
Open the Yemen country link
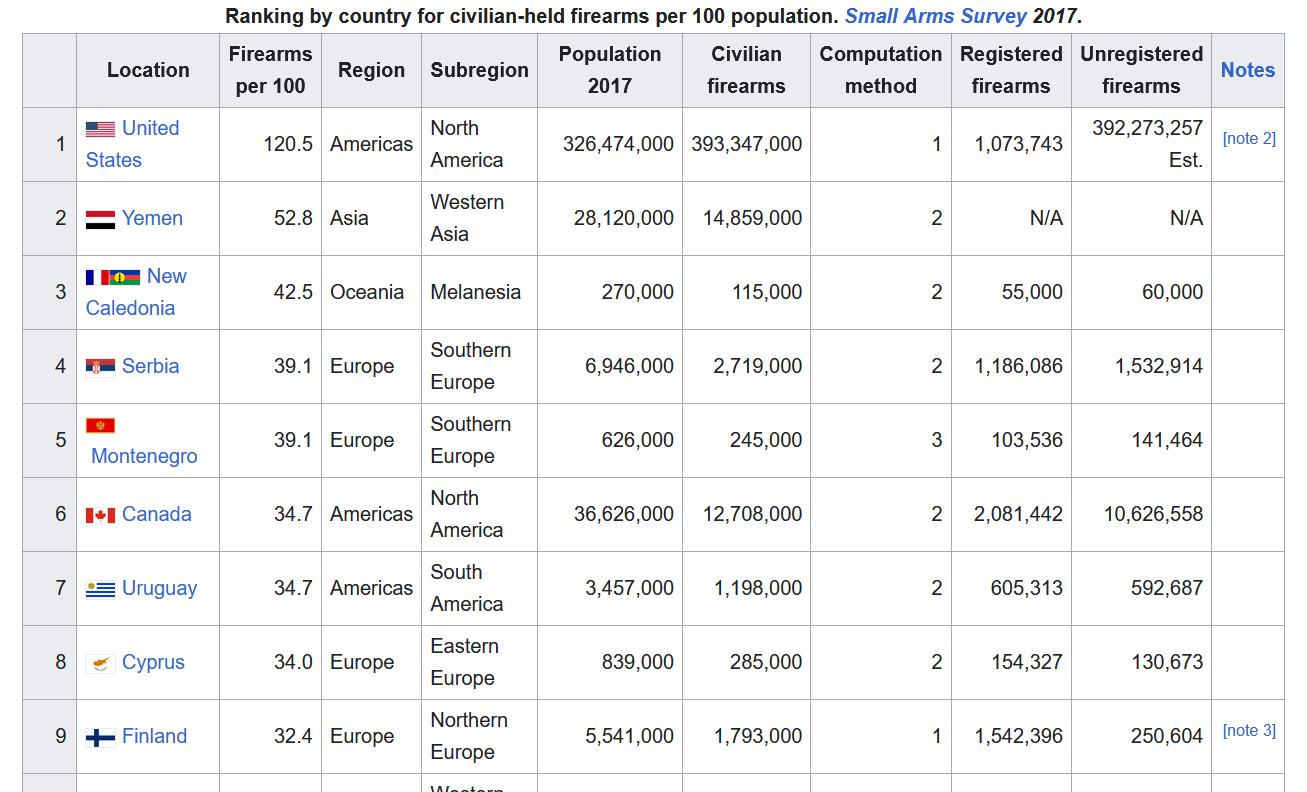(x=152, y=218)
